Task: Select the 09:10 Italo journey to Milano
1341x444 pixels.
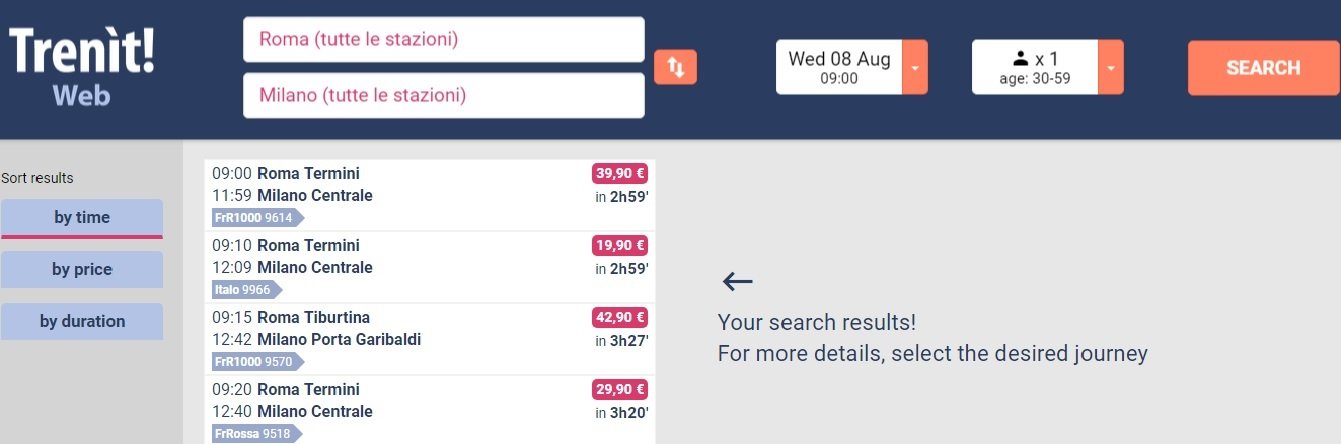Action: point(430,267)
